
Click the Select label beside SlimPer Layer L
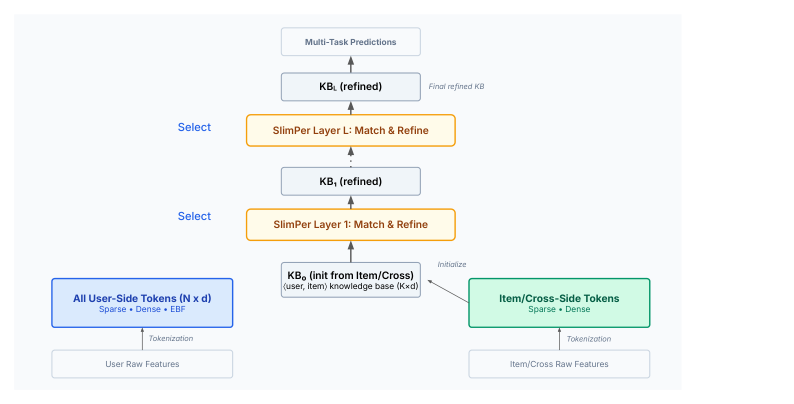coord(194,128)
